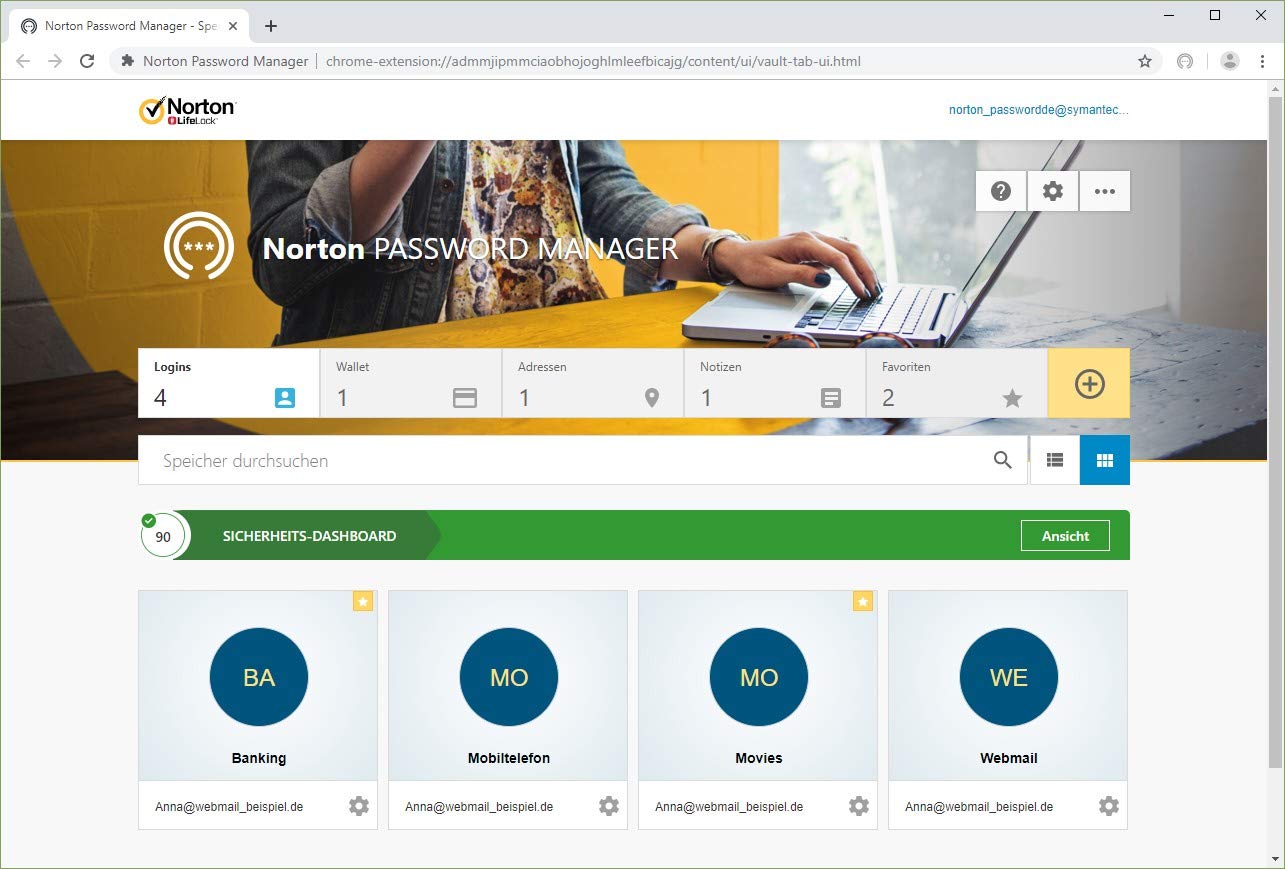Screen dimensions: 1285x869
Task: Open the Mobiltelefon login card
Action: pyautogui.click(x=508, y=685)
